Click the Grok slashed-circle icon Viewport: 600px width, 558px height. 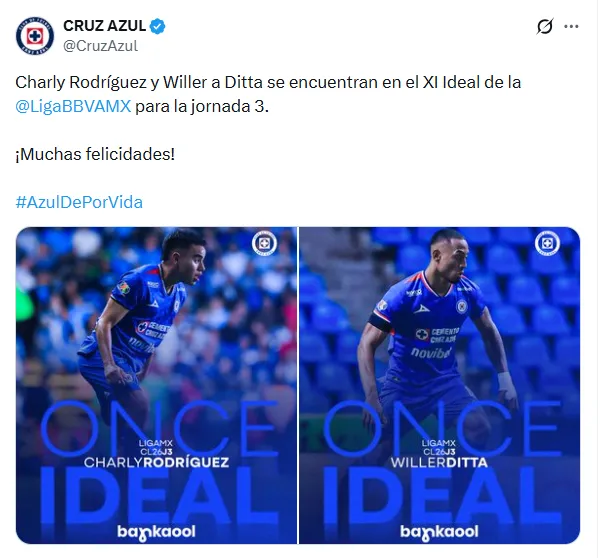tap(545, 26)
